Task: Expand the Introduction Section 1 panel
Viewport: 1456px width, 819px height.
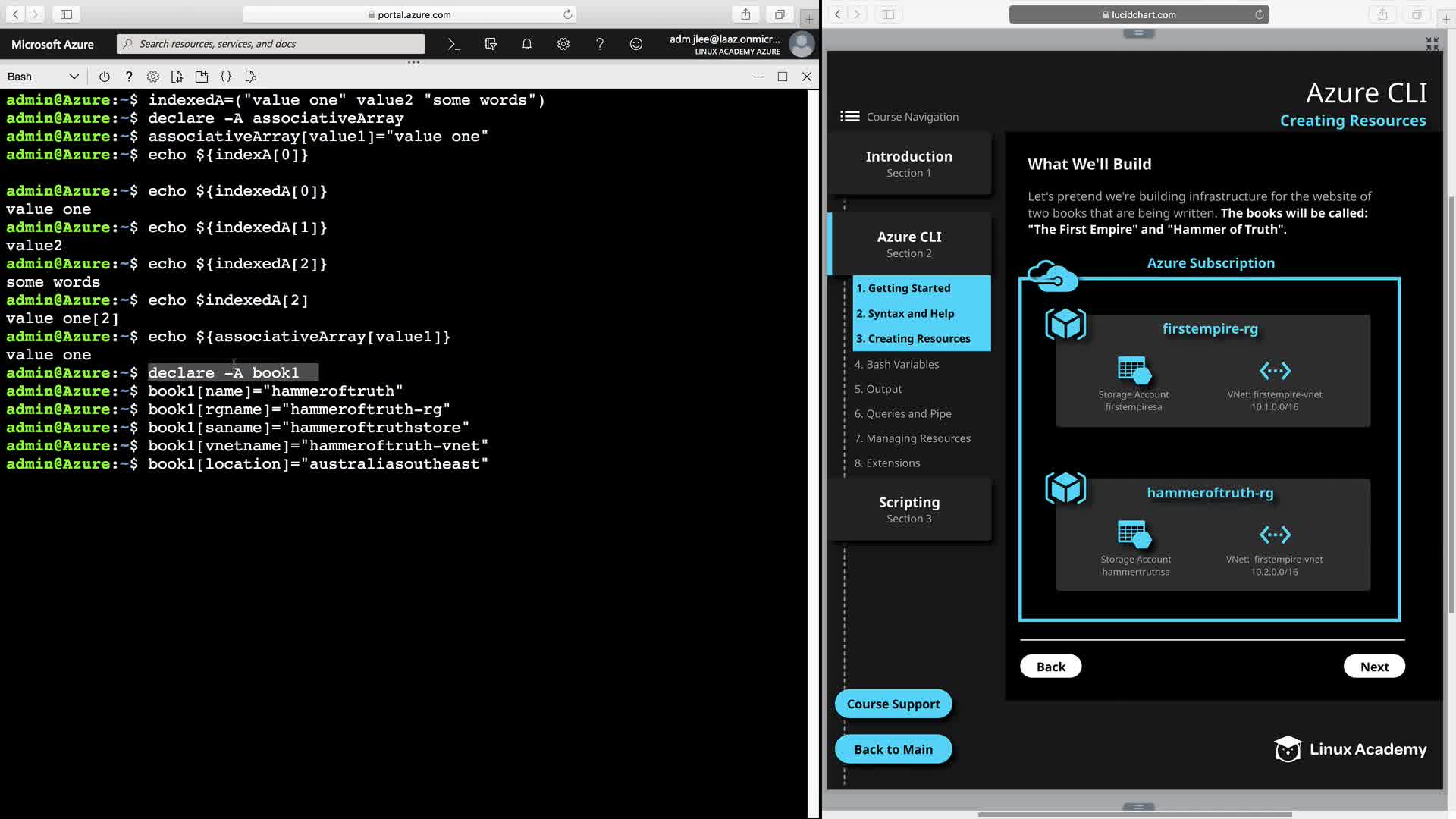Action: (x=908, y=163)
